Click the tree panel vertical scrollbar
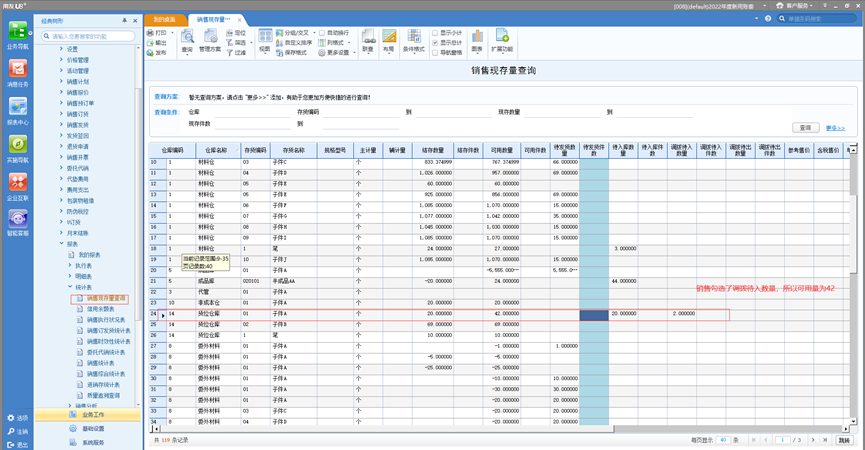Viewport: 865px width, 450px height. 138,226
